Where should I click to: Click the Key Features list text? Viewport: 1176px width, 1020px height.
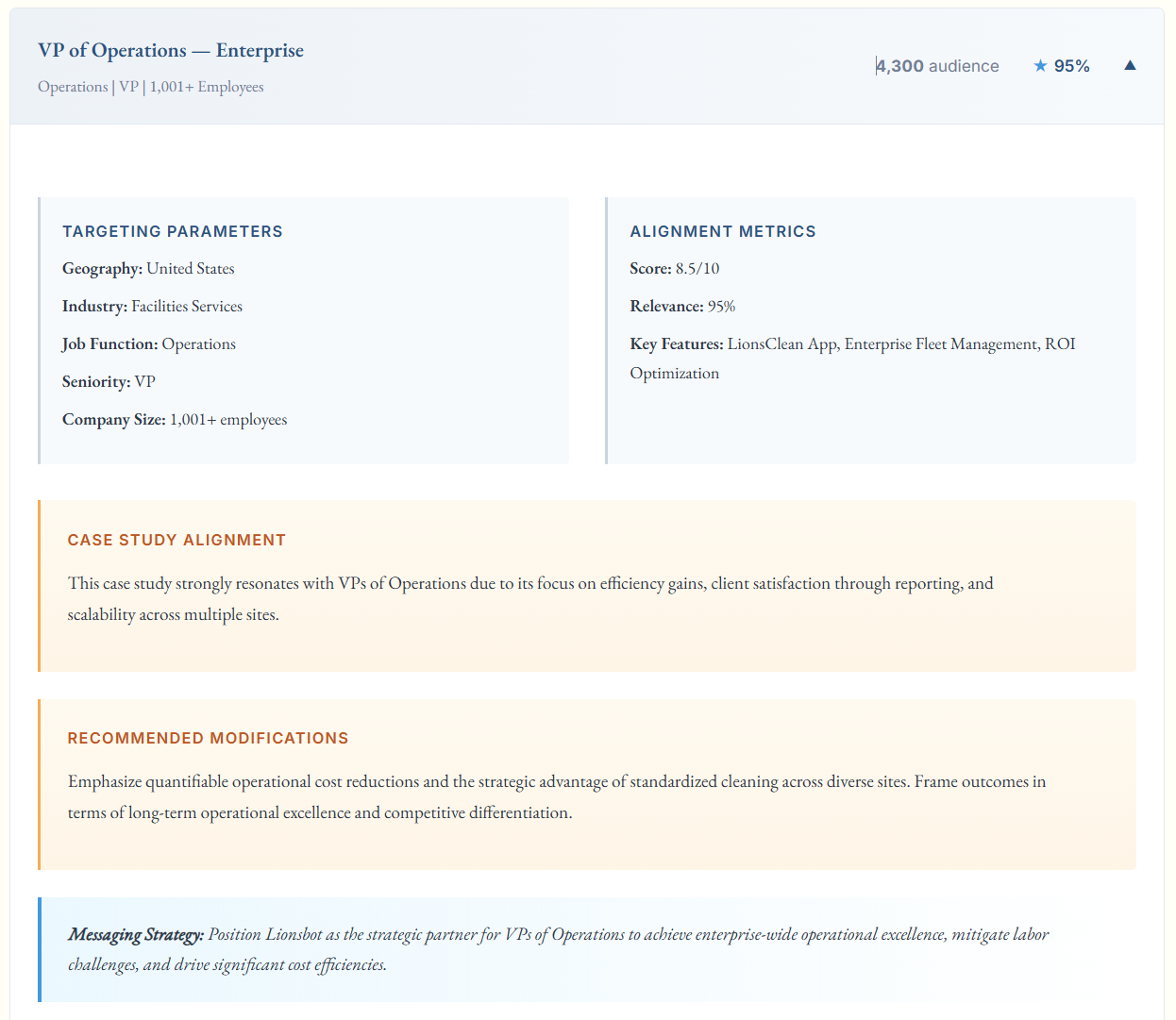(x=852, y=358)
